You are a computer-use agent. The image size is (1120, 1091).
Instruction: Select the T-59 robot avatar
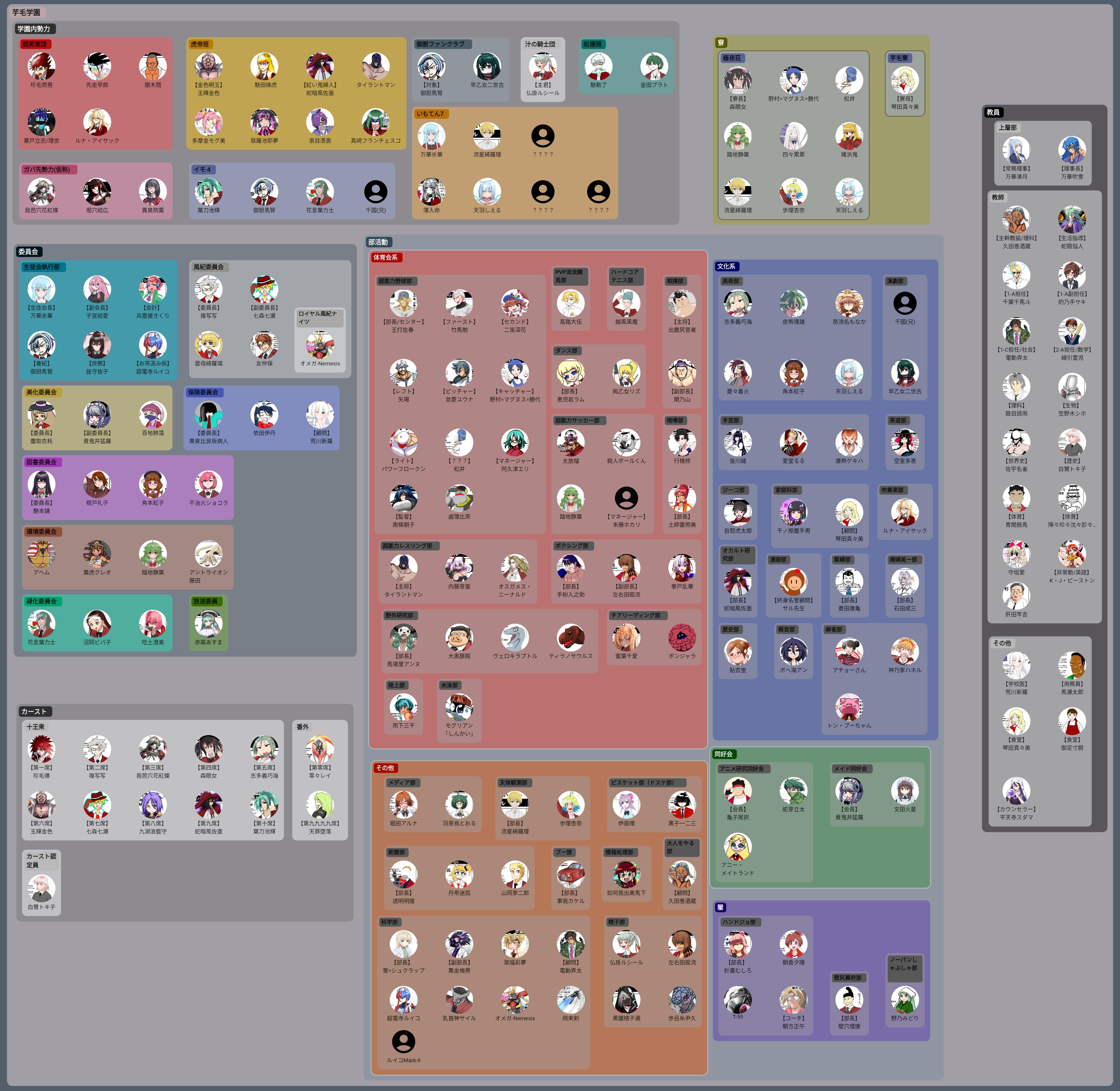737,1000
